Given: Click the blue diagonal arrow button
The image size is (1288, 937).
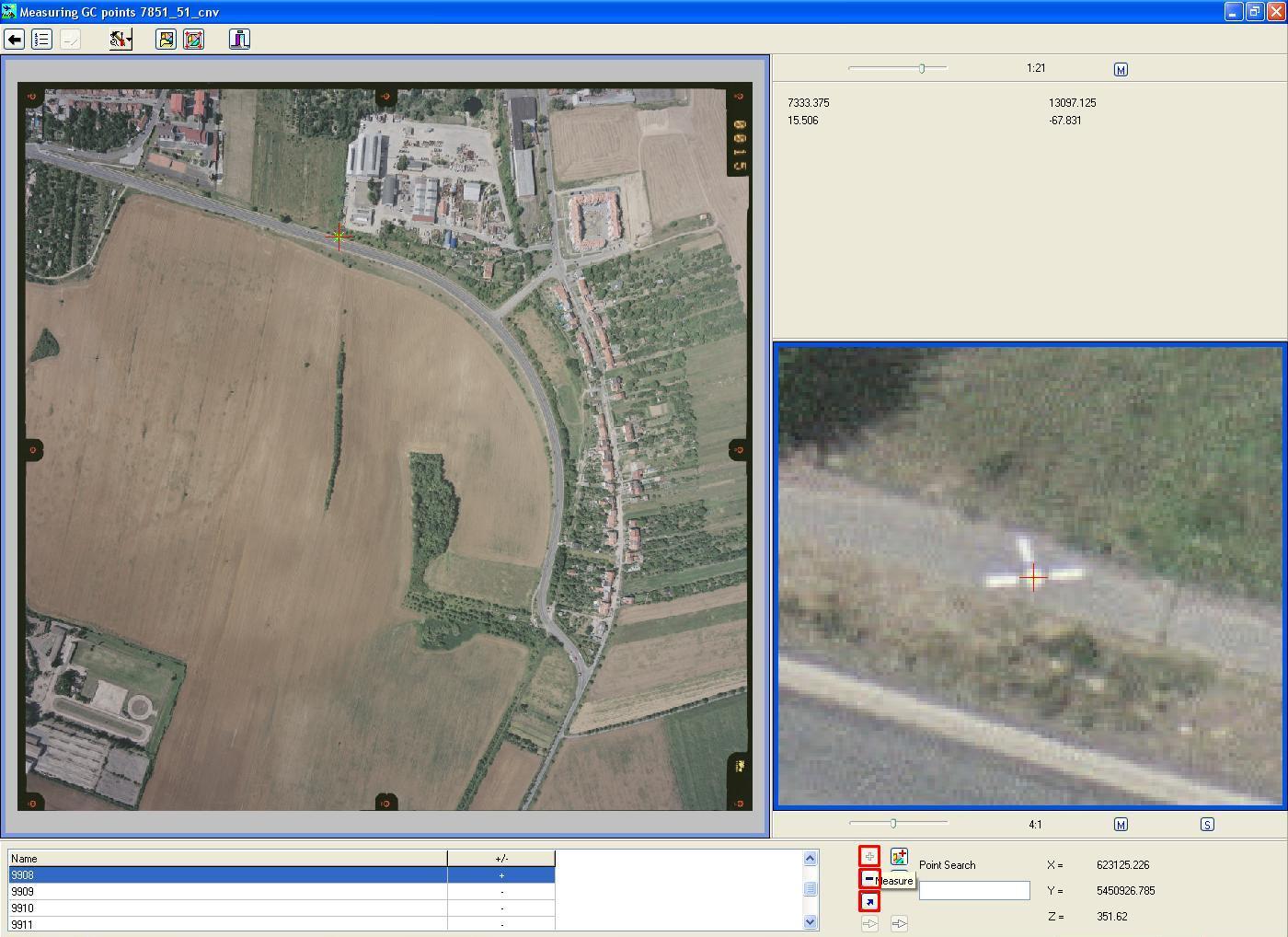Looking at the screenshot, I should (869, 902).
